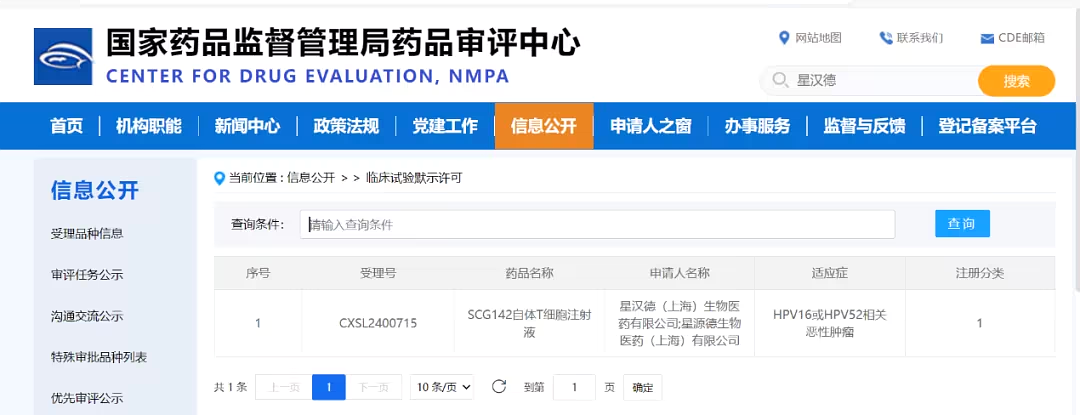Click the 下一页 button

coord(373,387)
